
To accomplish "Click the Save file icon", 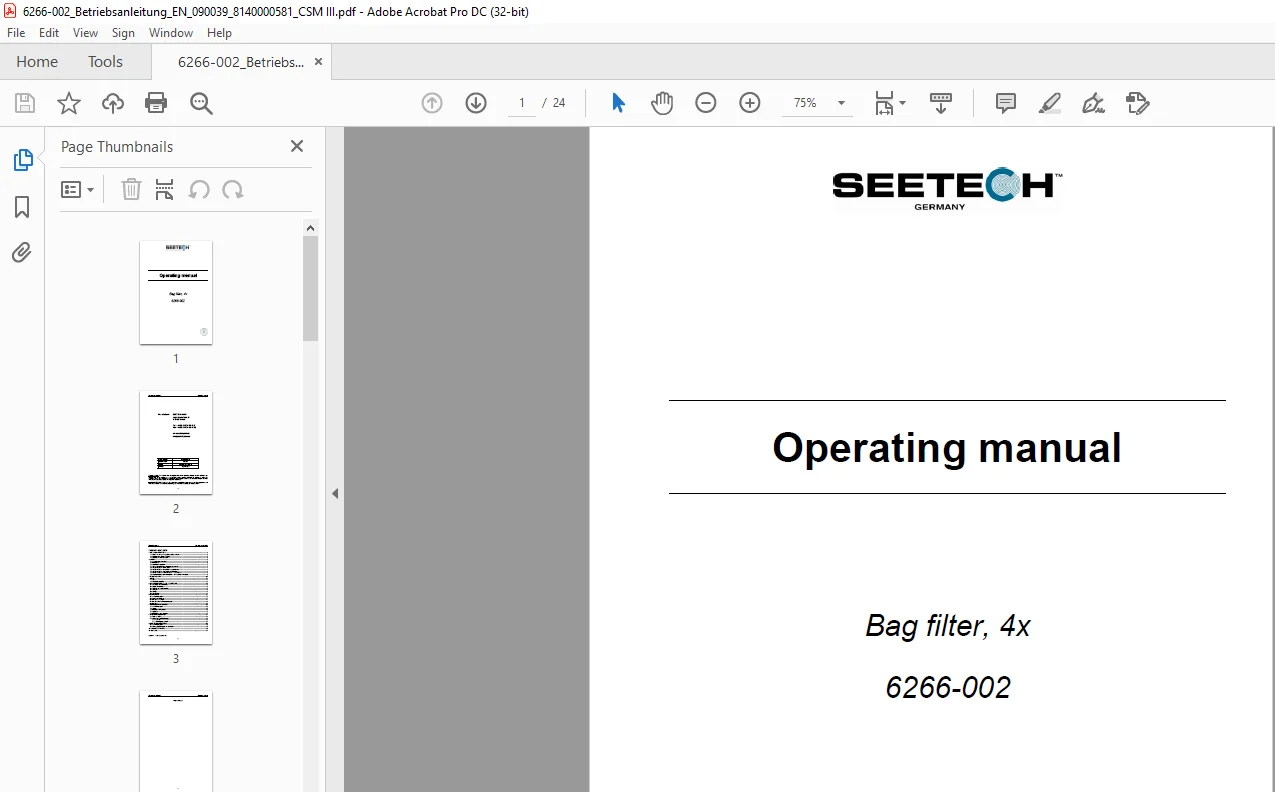I will click(25, 103).
